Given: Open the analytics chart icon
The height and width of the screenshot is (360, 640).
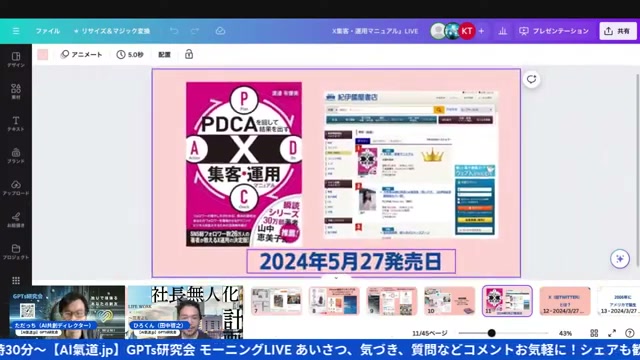Looking at the screenshot, I should click(x=502, y=31).
